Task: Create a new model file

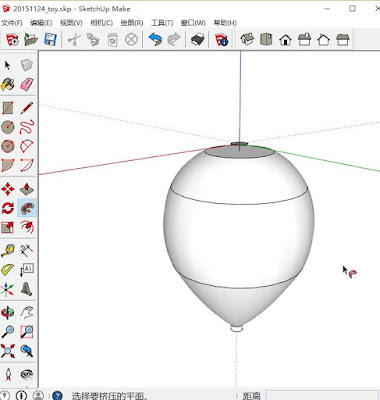Action: [x=12, y=40]
